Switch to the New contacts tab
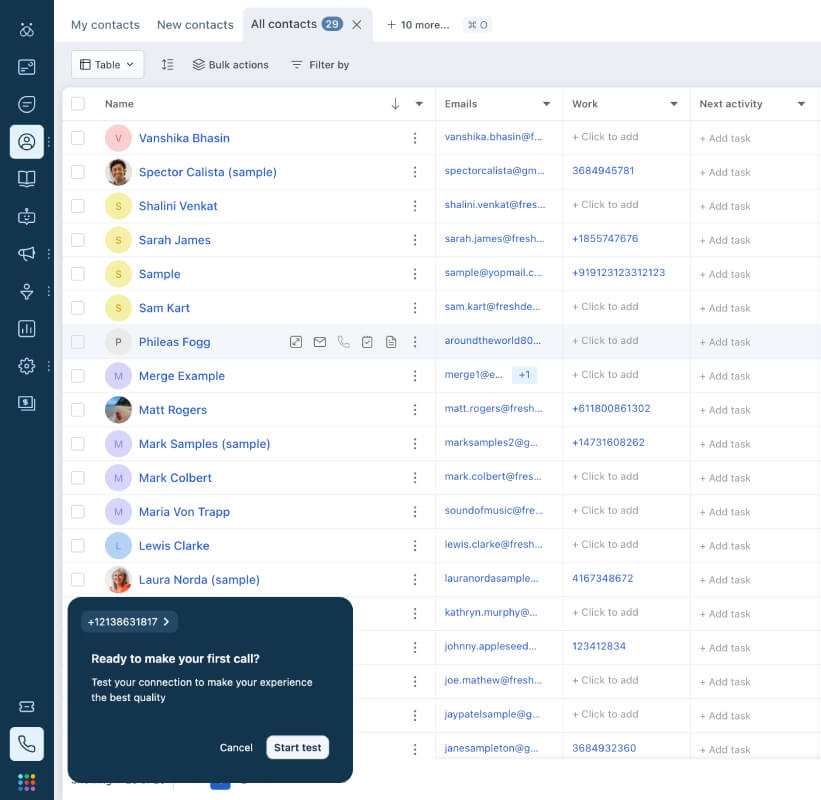821x800 pixels. click(x=195, y=25)
